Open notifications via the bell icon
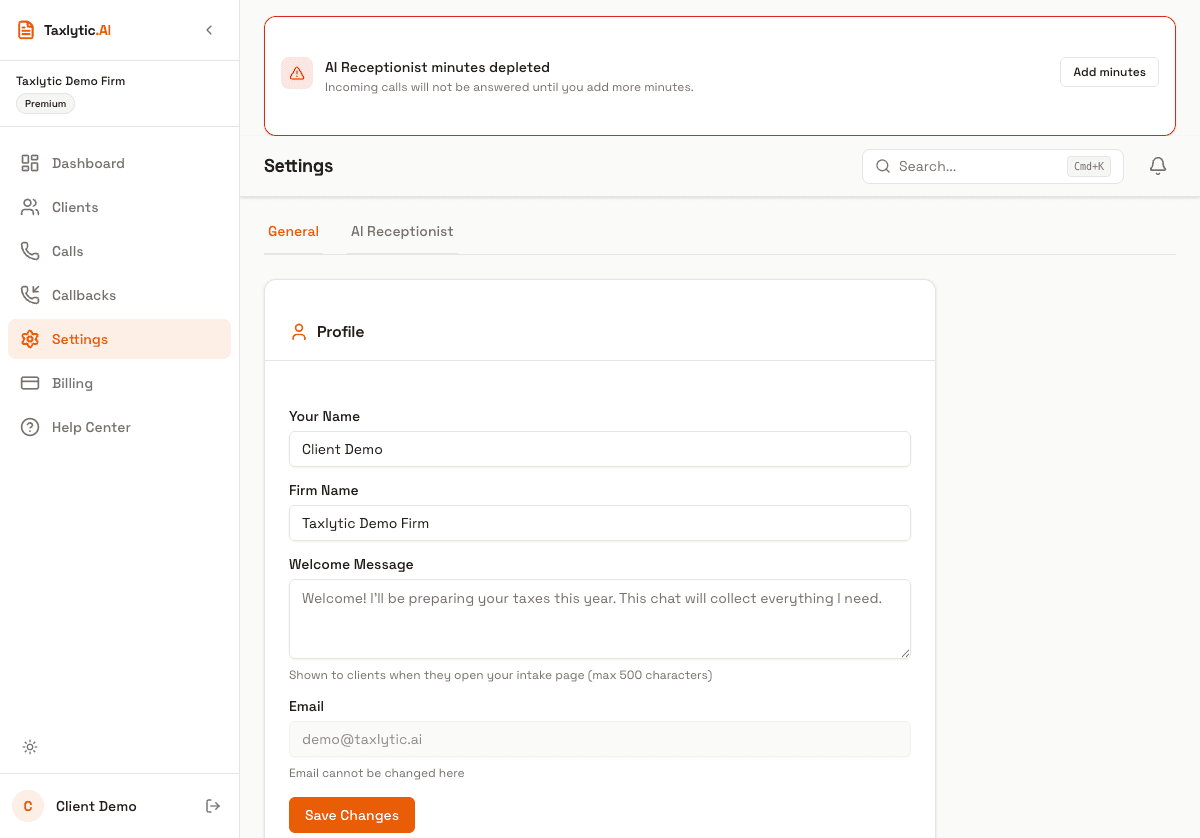1200x838 pixels. (x=1158, y=166)
